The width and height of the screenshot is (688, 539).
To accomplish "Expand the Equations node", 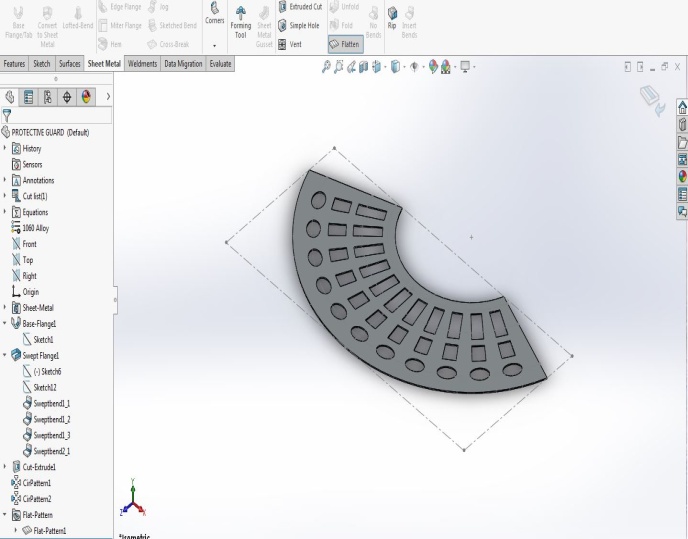I will (5, 212).
